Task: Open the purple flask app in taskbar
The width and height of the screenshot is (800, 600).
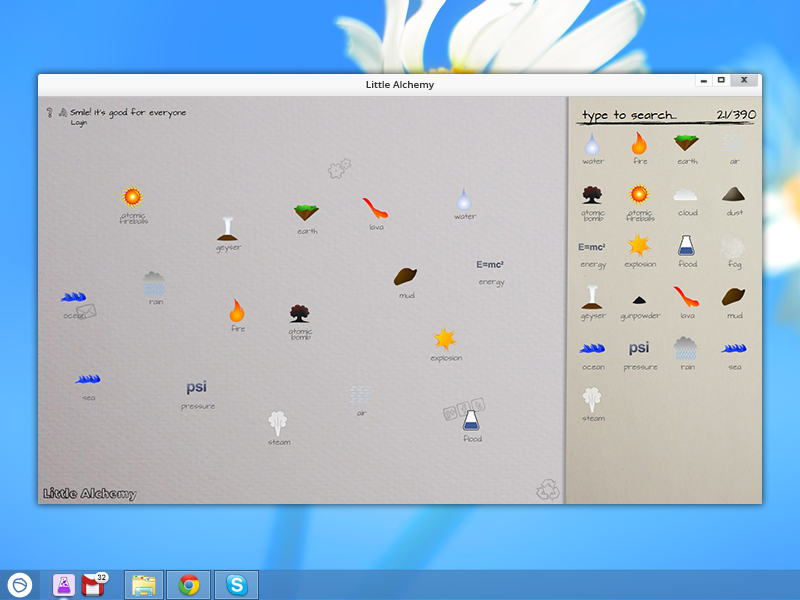Action: coord(64,585)
